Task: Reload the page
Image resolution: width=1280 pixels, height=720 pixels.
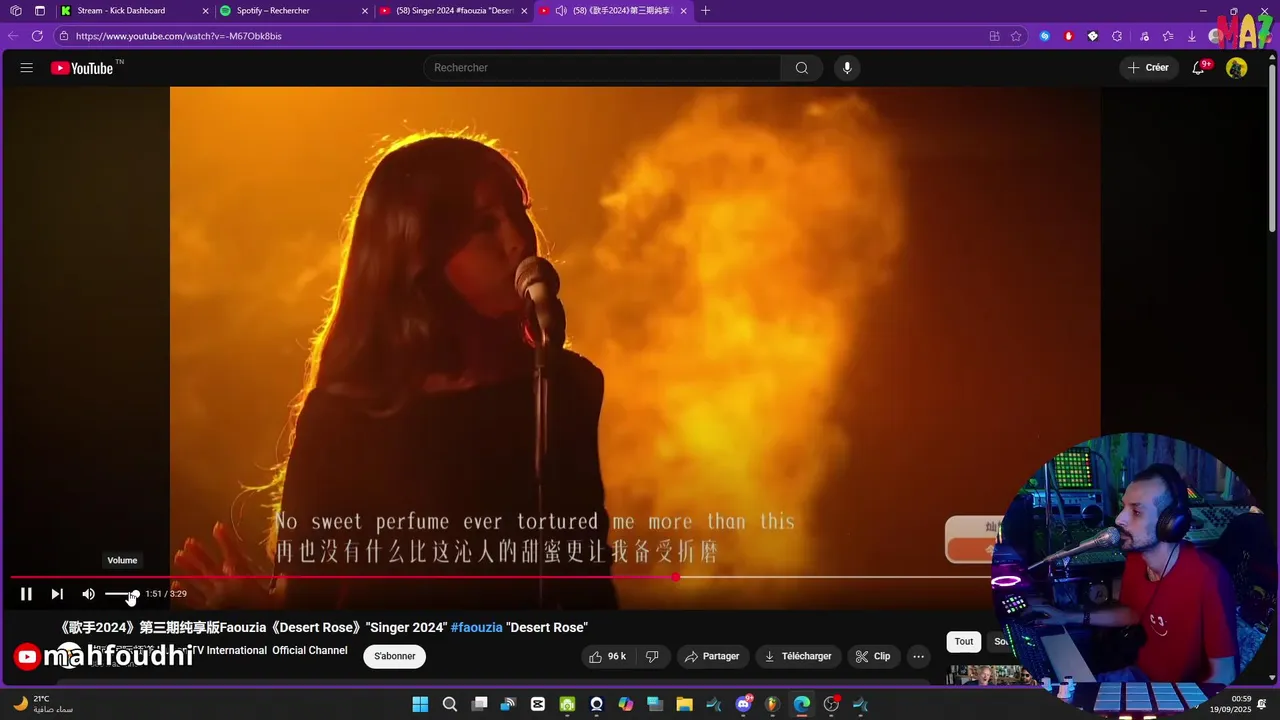Action: (37, 36)
